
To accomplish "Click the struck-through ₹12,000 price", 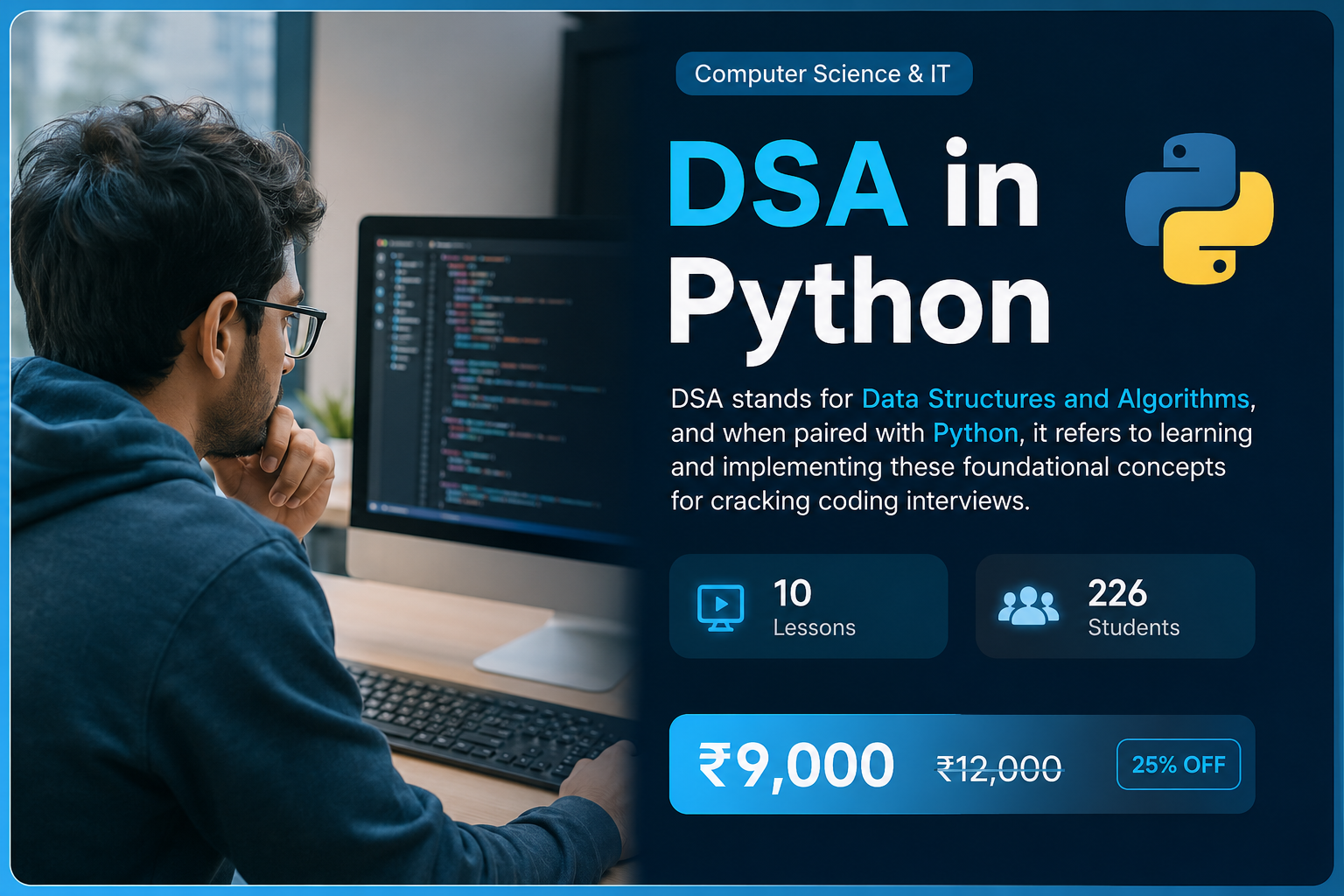I will [x=999, y=769].
